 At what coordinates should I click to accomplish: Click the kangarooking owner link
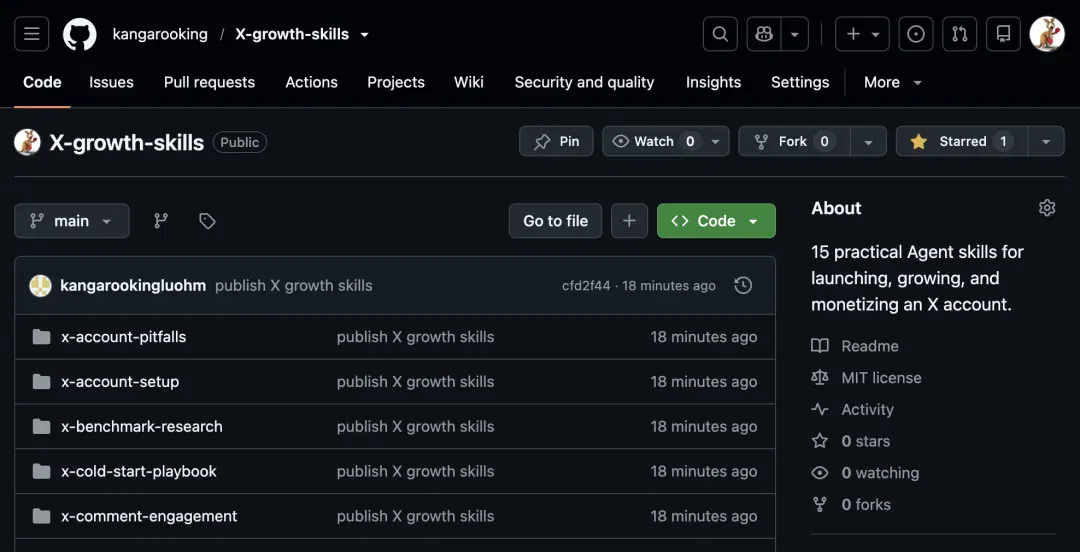(x=160, y=34)
